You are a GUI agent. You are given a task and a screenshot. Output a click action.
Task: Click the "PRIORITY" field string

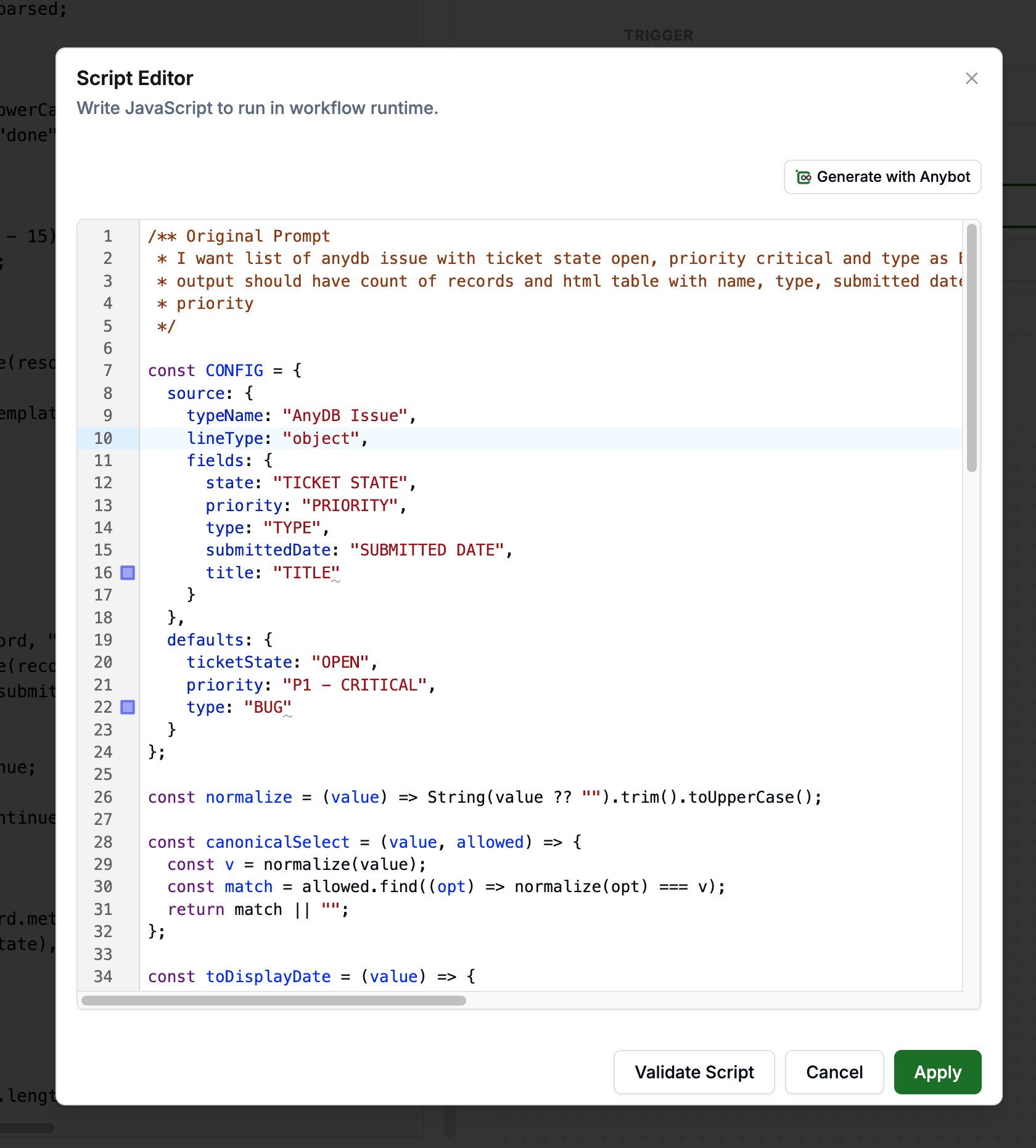tap(350, 506)
